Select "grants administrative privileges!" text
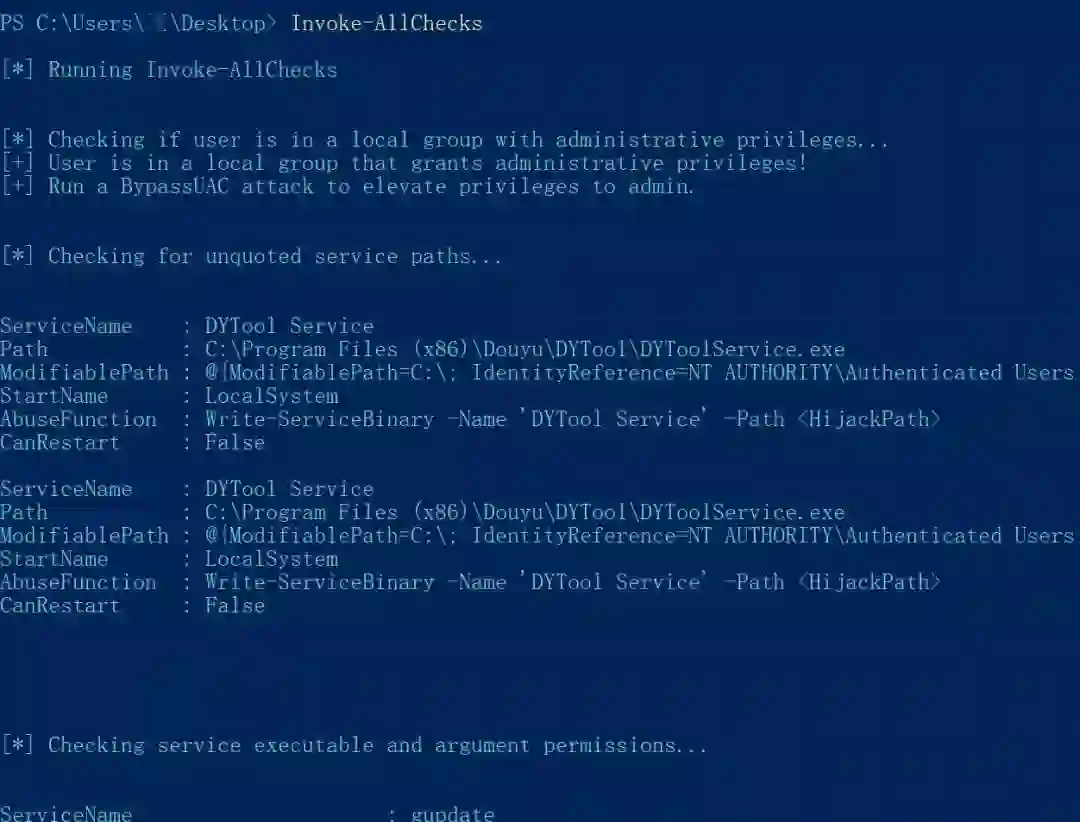This screenshot has height=822, width=1080. tap(608, 163)
